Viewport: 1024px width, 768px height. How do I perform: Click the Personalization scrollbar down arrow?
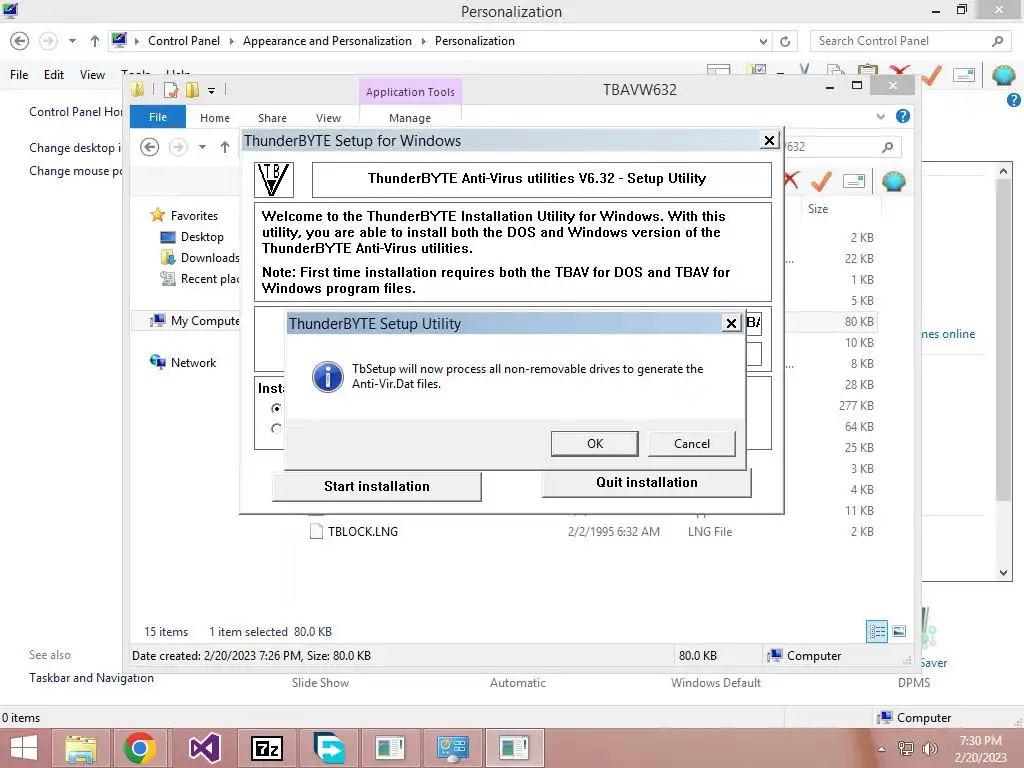click(1003, 573)
